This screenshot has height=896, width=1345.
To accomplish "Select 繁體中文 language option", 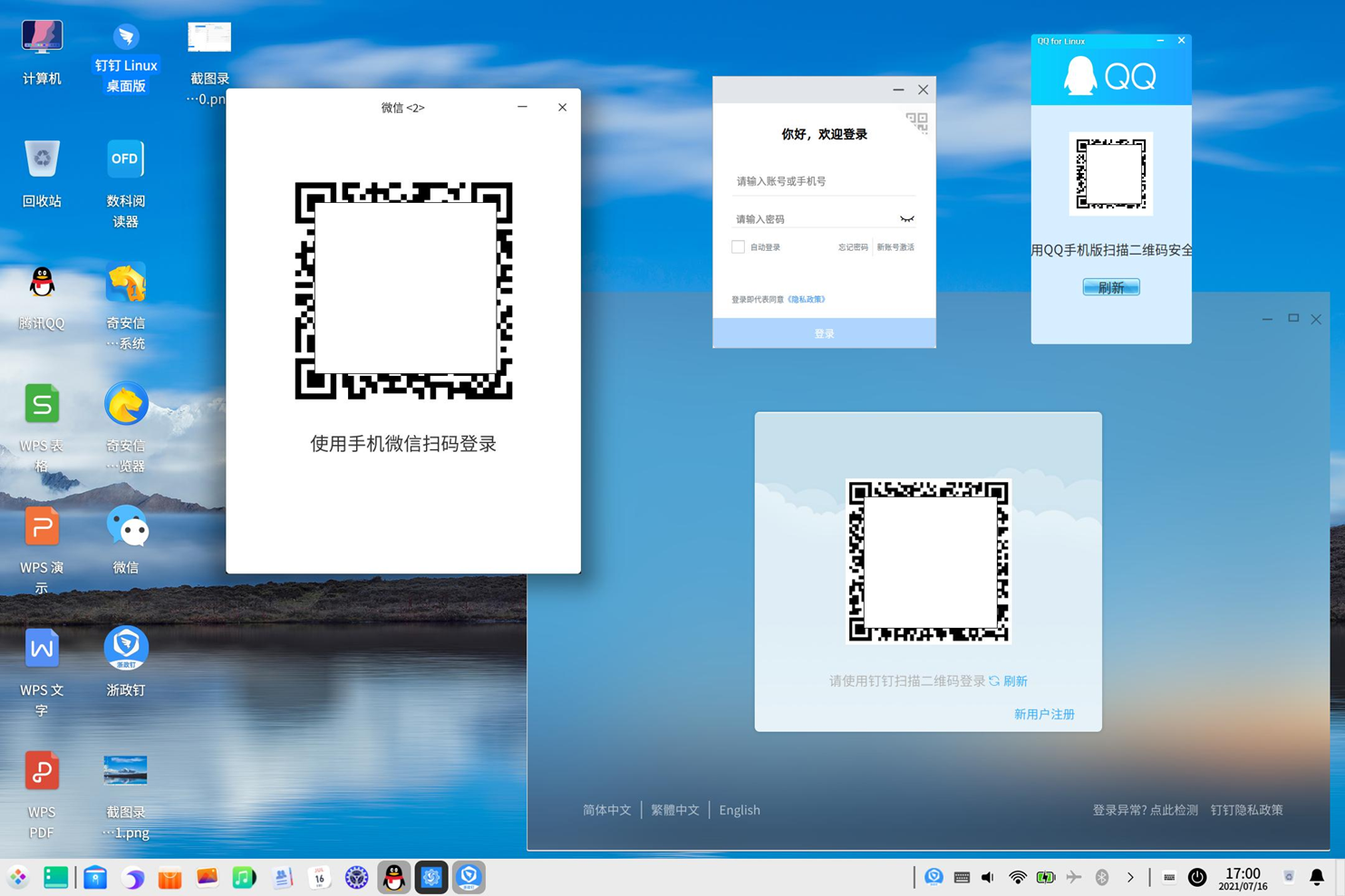I will (675, 810).
